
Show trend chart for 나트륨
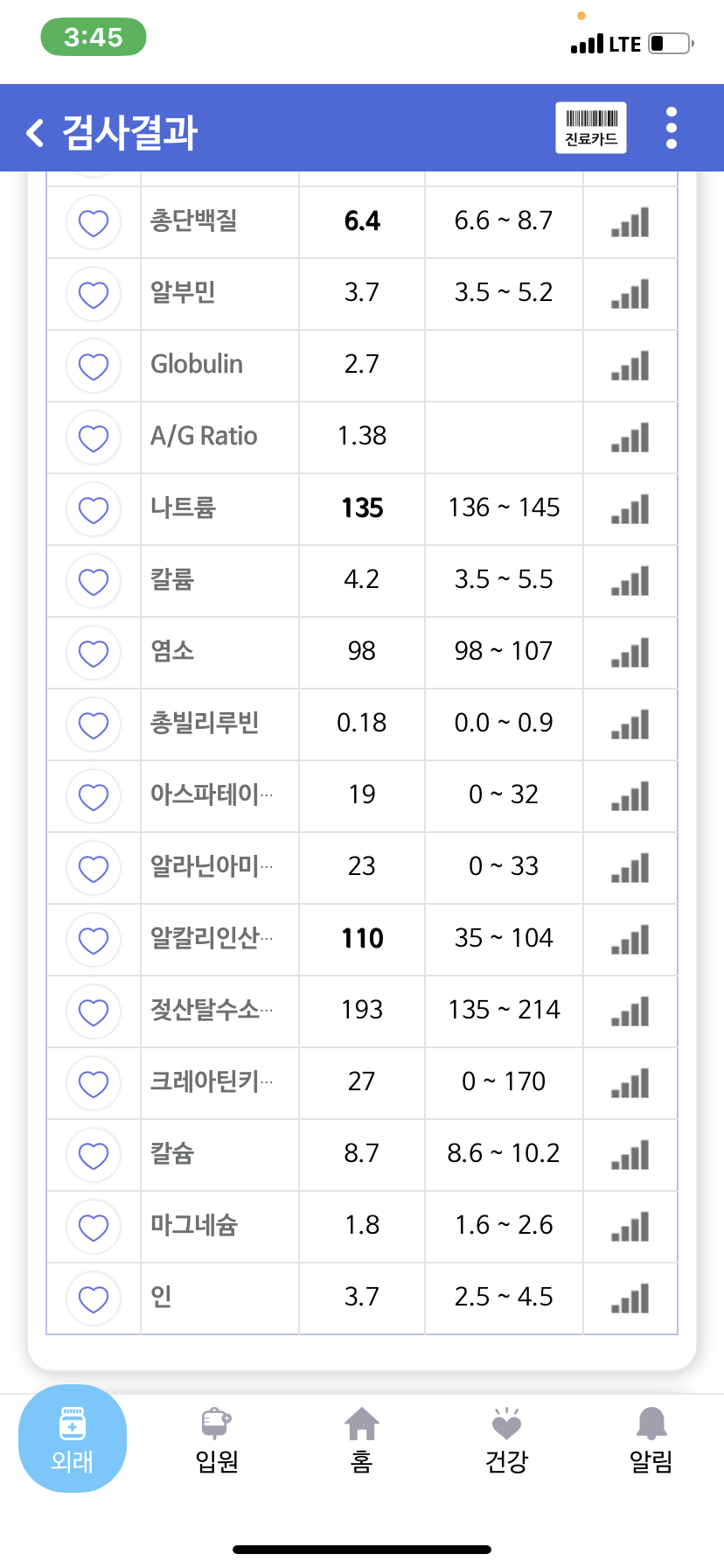(x=630, y=509)
